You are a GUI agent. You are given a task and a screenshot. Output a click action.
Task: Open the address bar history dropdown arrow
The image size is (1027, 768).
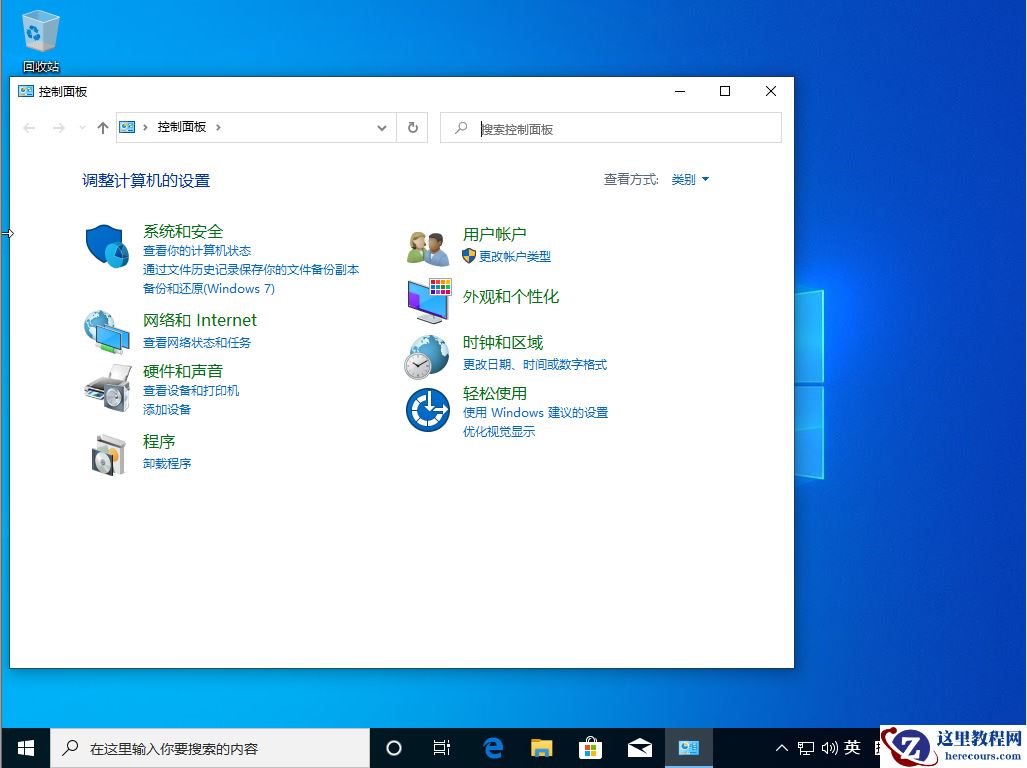pyautogui.click(x=381, y=127)
